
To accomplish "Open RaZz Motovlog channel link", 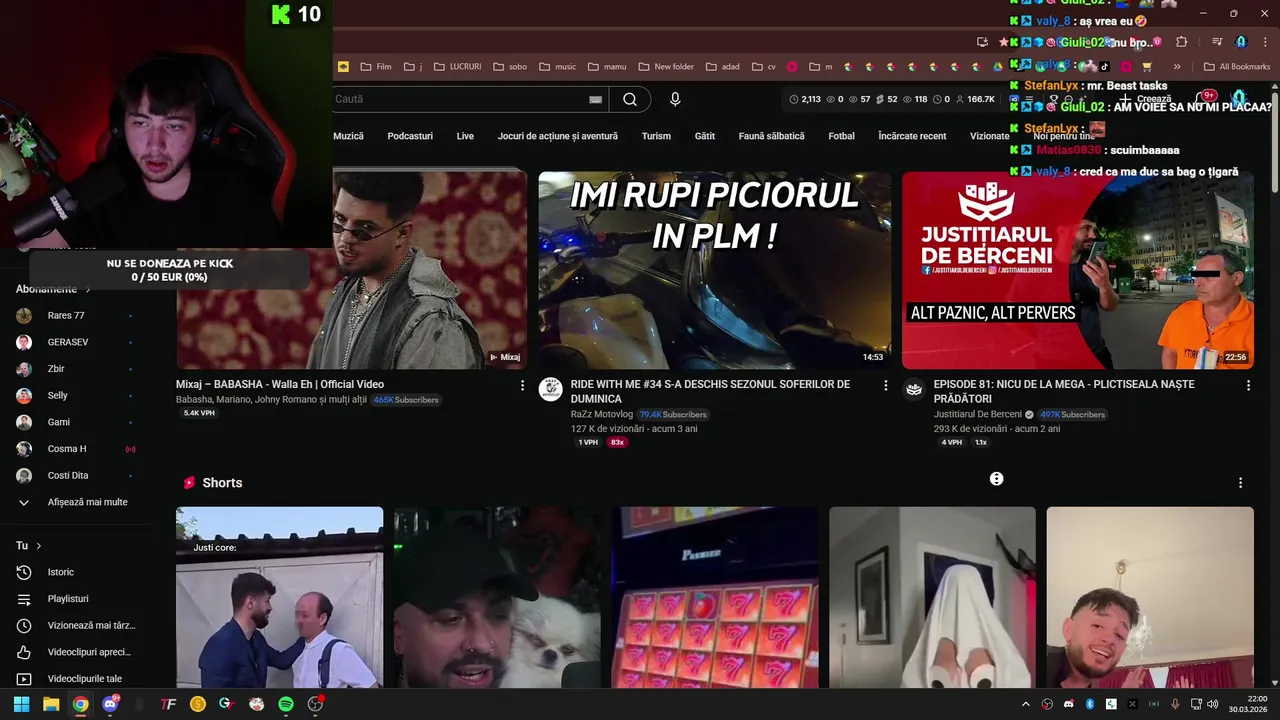I will (x=602, y=414).
